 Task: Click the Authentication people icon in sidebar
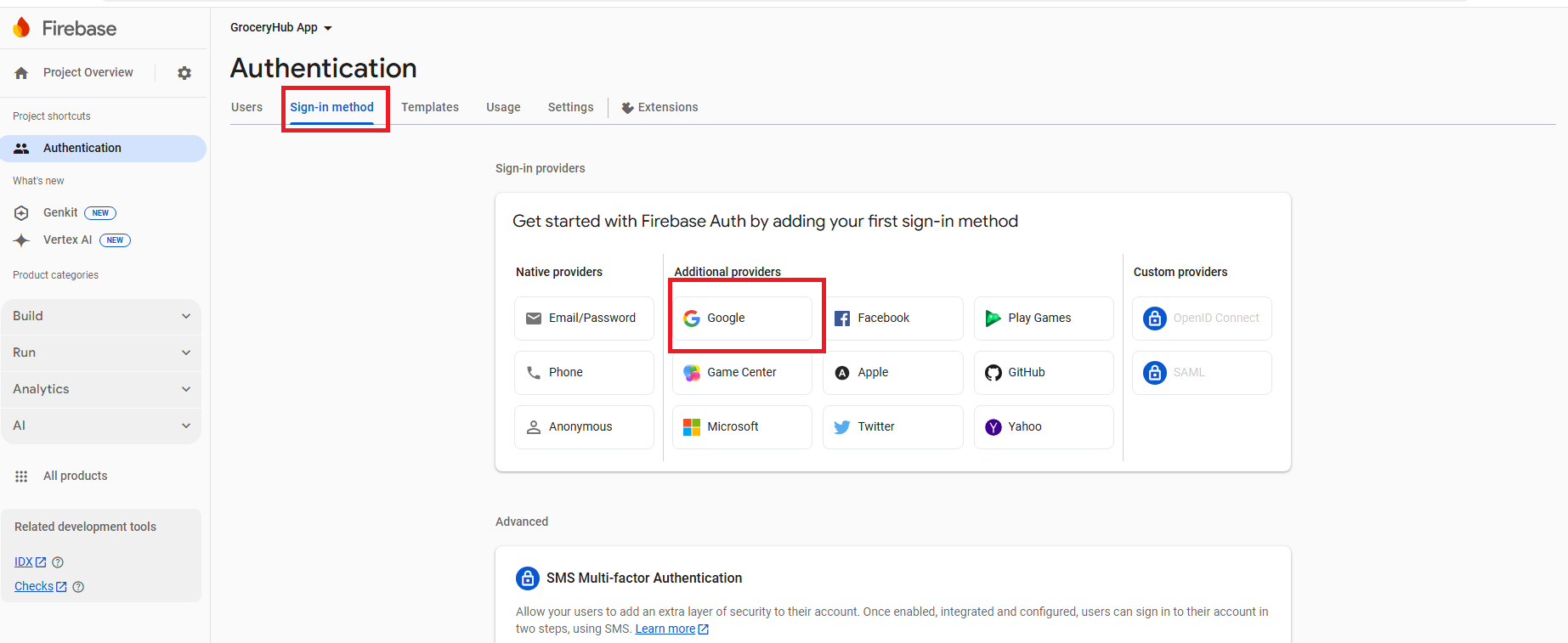click(x=22, y=148)
